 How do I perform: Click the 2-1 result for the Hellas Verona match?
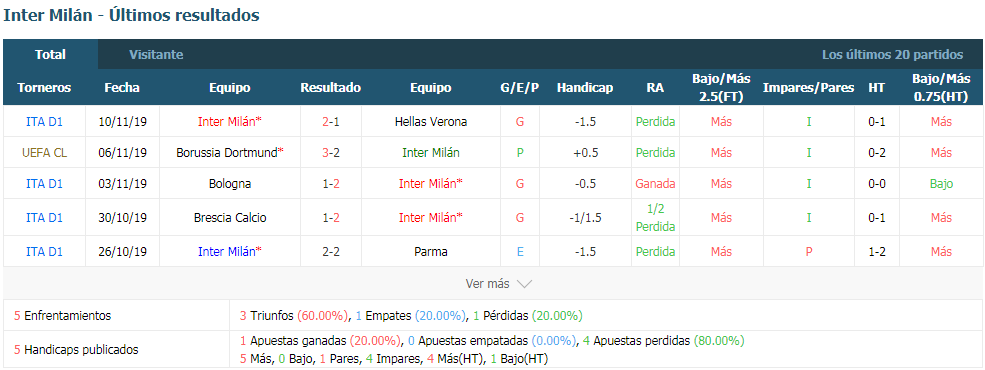click(330, 122)
